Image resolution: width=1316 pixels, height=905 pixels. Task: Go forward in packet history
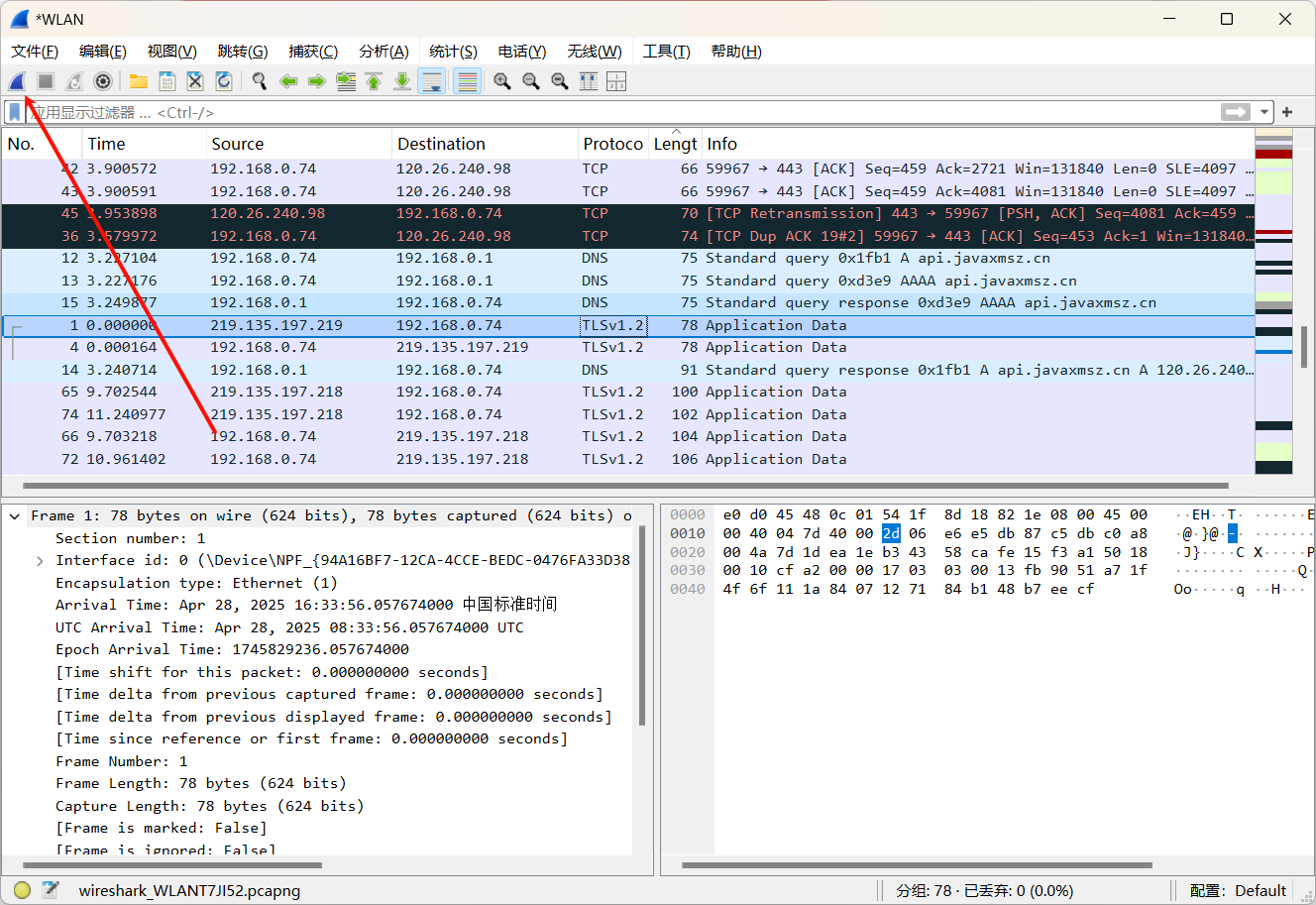pos(317,81)
